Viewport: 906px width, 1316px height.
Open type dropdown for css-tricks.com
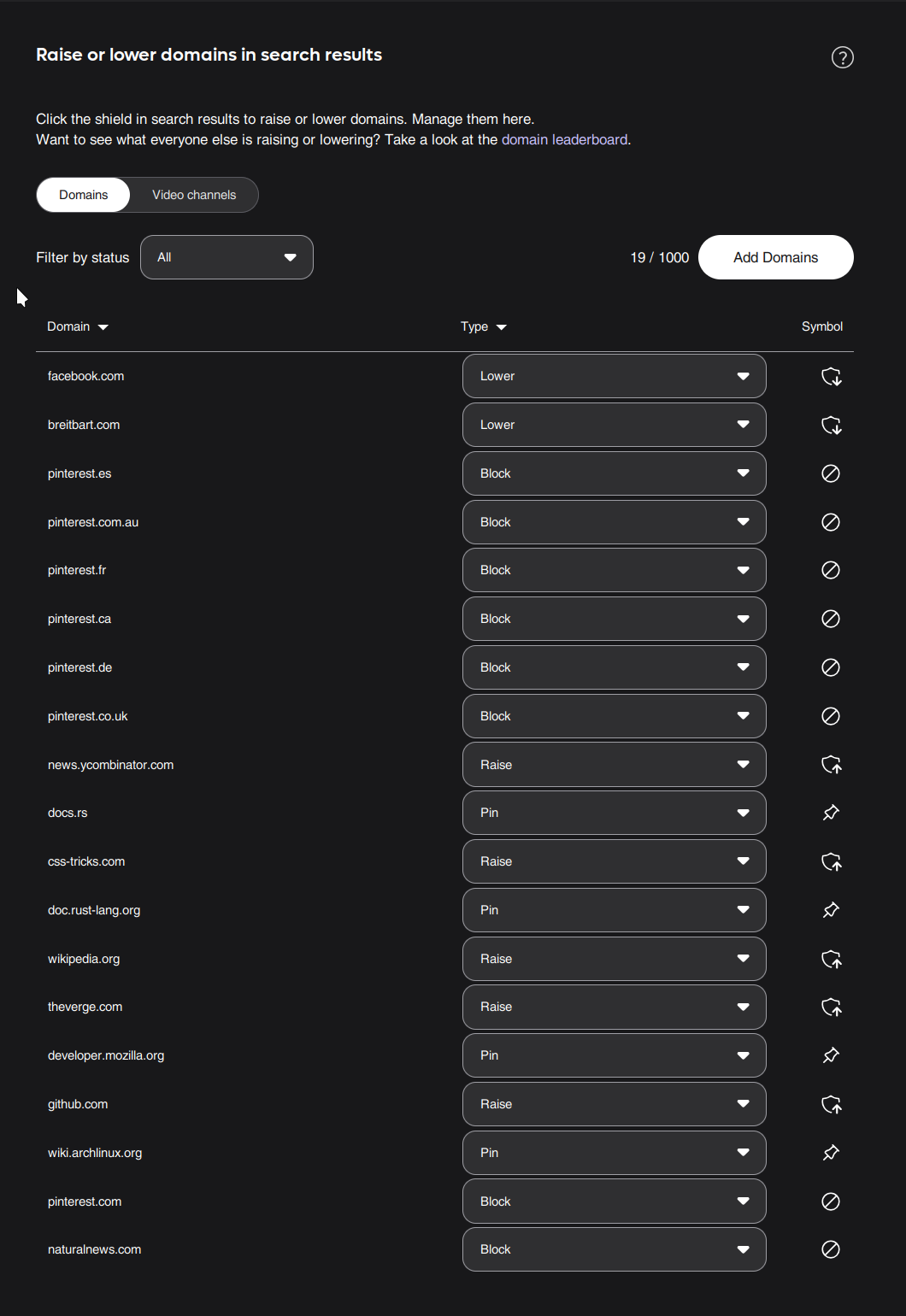[614, 861]
